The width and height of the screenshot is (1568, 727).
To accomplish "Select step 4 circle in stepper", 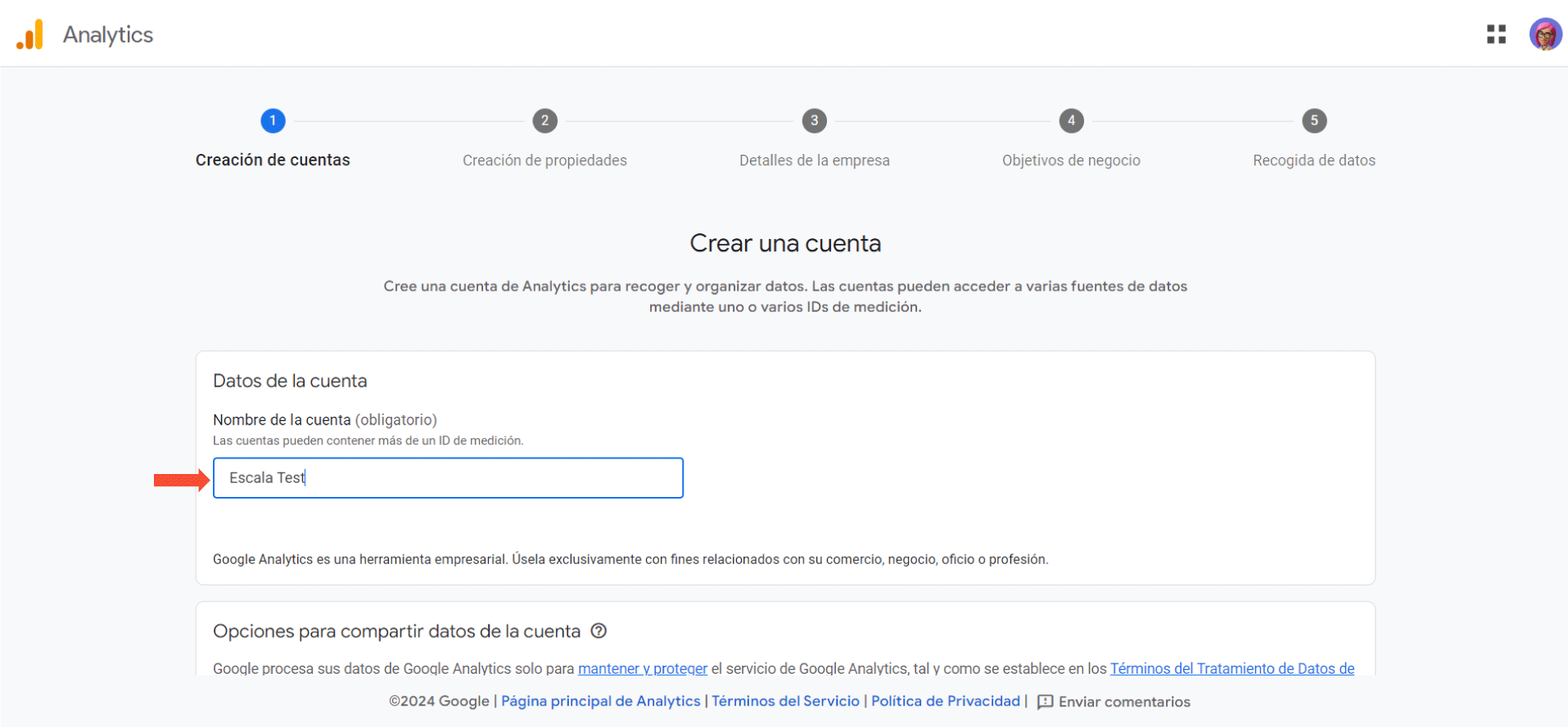I will point(1071,121).
